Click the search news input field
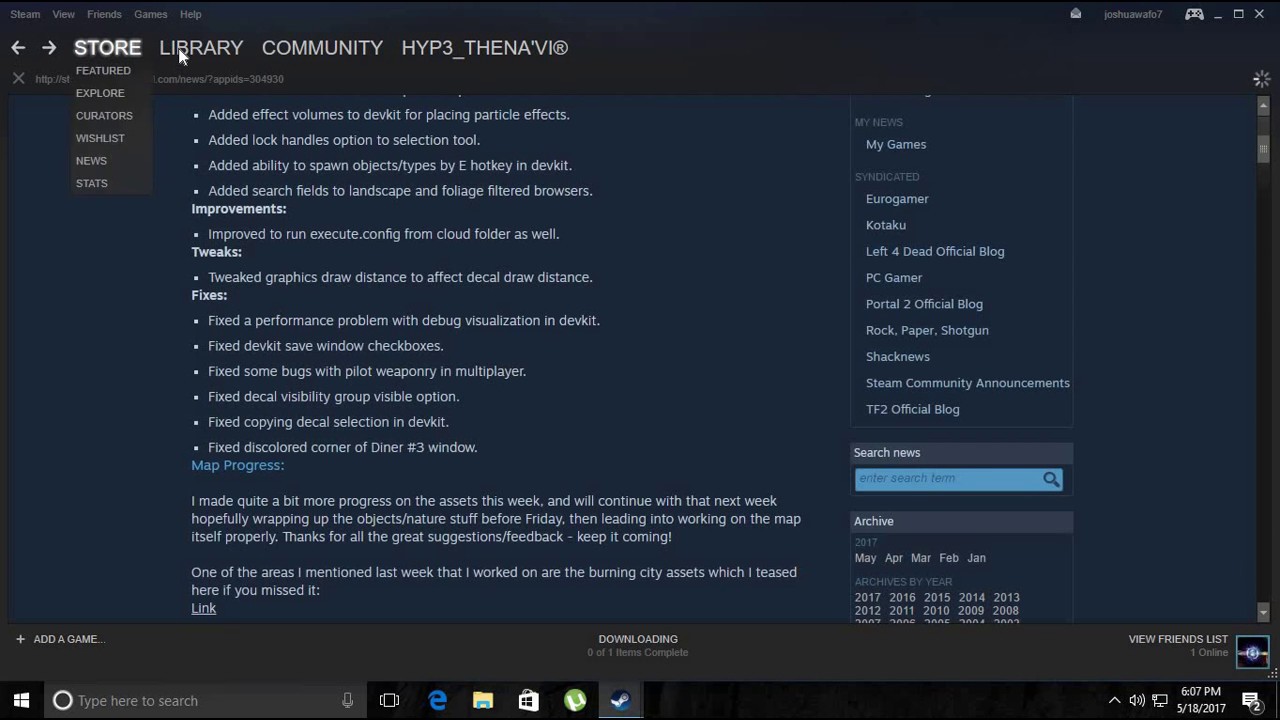1280x720 pixels. (x=948, y=479)
